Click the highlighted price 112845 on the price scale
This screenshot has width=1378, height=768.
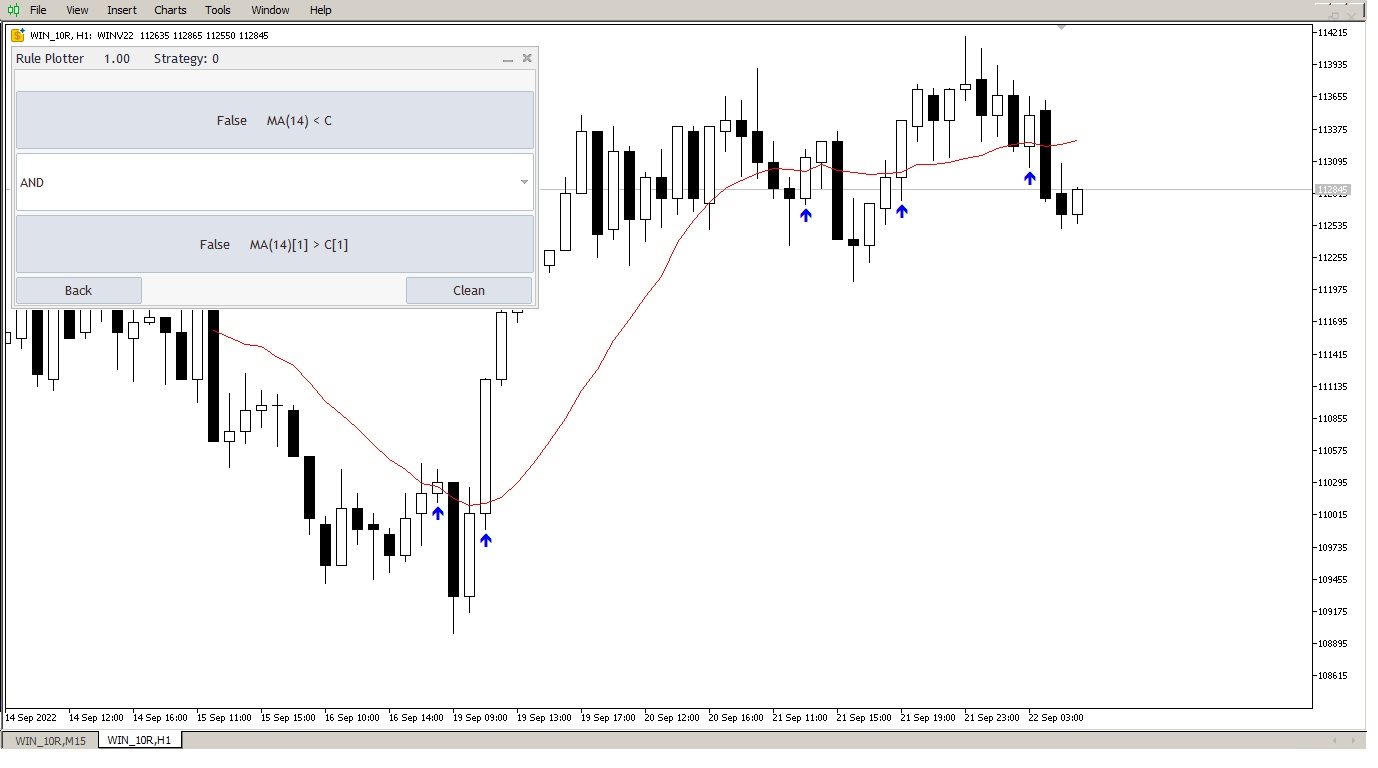[x=1335, y=190]
